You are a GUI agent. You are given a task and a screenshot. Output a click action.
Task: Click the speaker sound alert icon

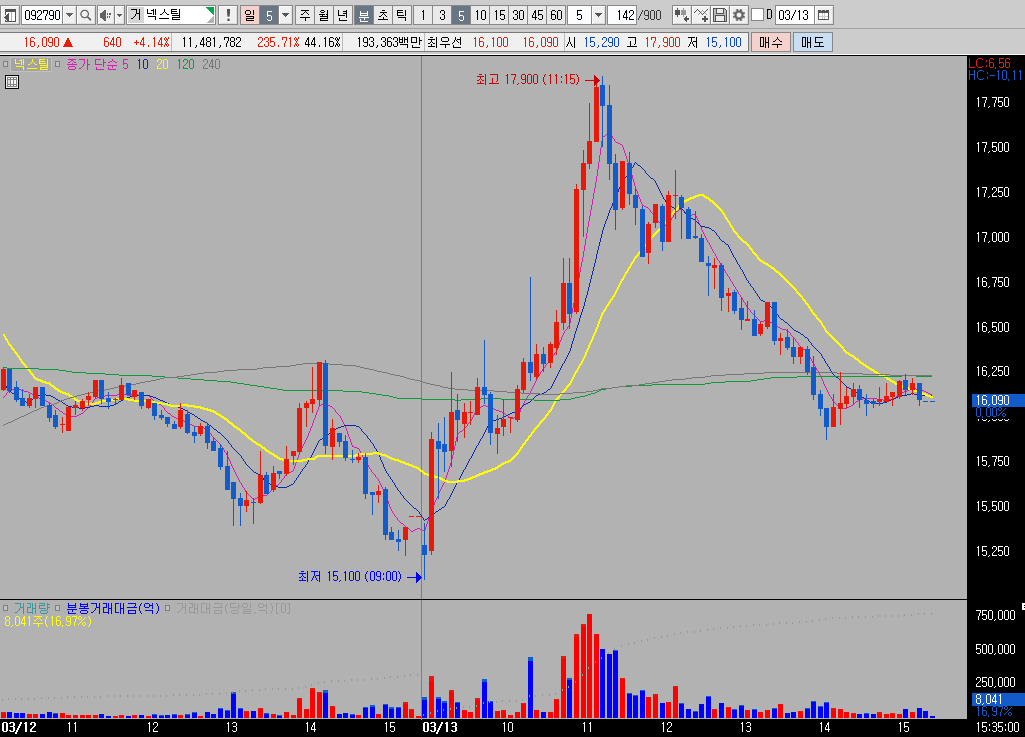(105, 14)
